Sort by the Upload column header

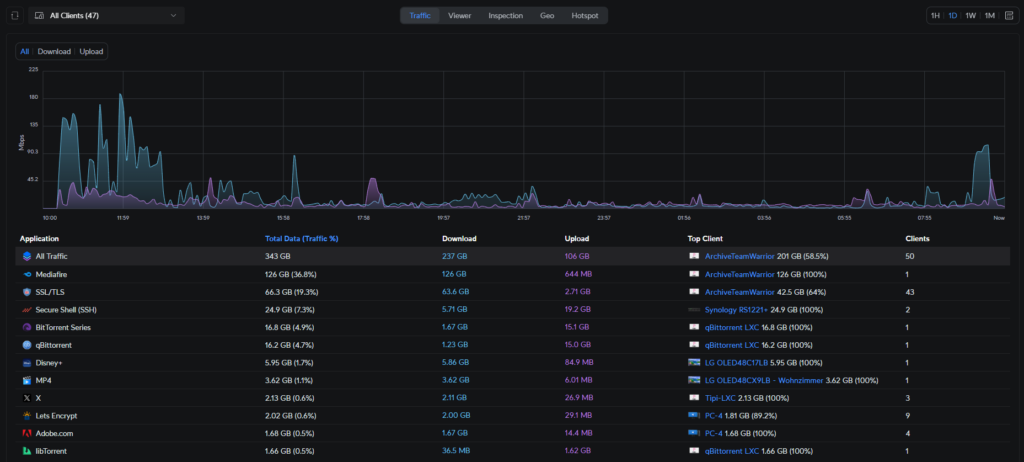(x=577, y=239)
